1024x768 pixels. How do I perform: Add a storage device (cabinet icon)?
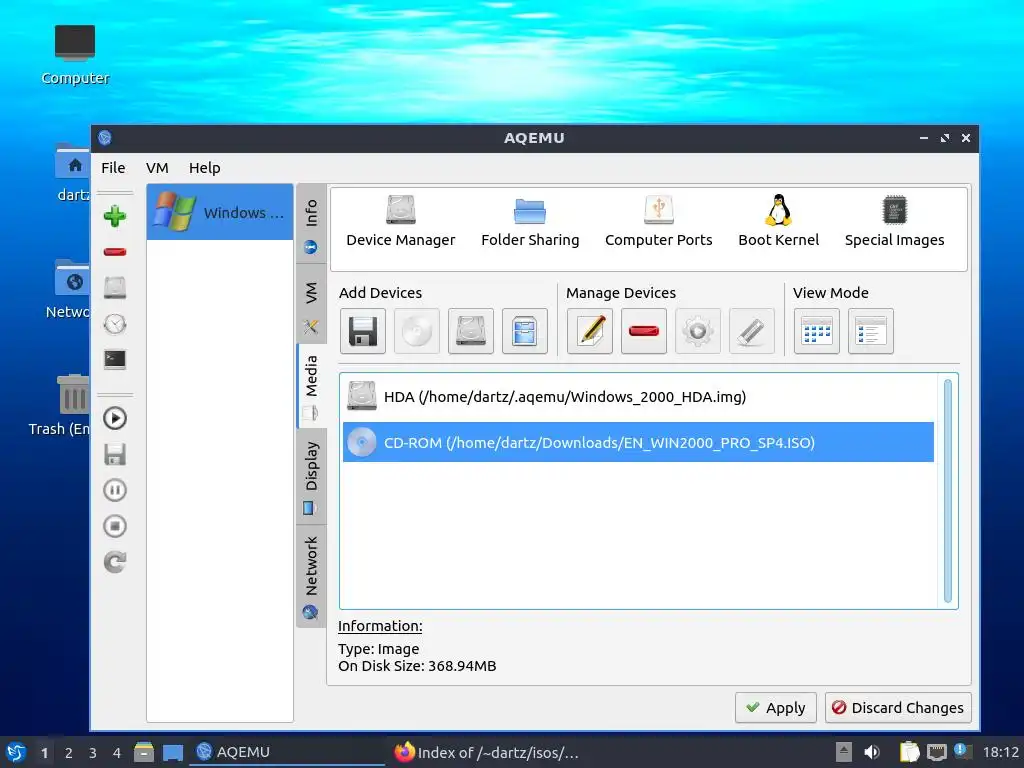click(x=524, y=331)
